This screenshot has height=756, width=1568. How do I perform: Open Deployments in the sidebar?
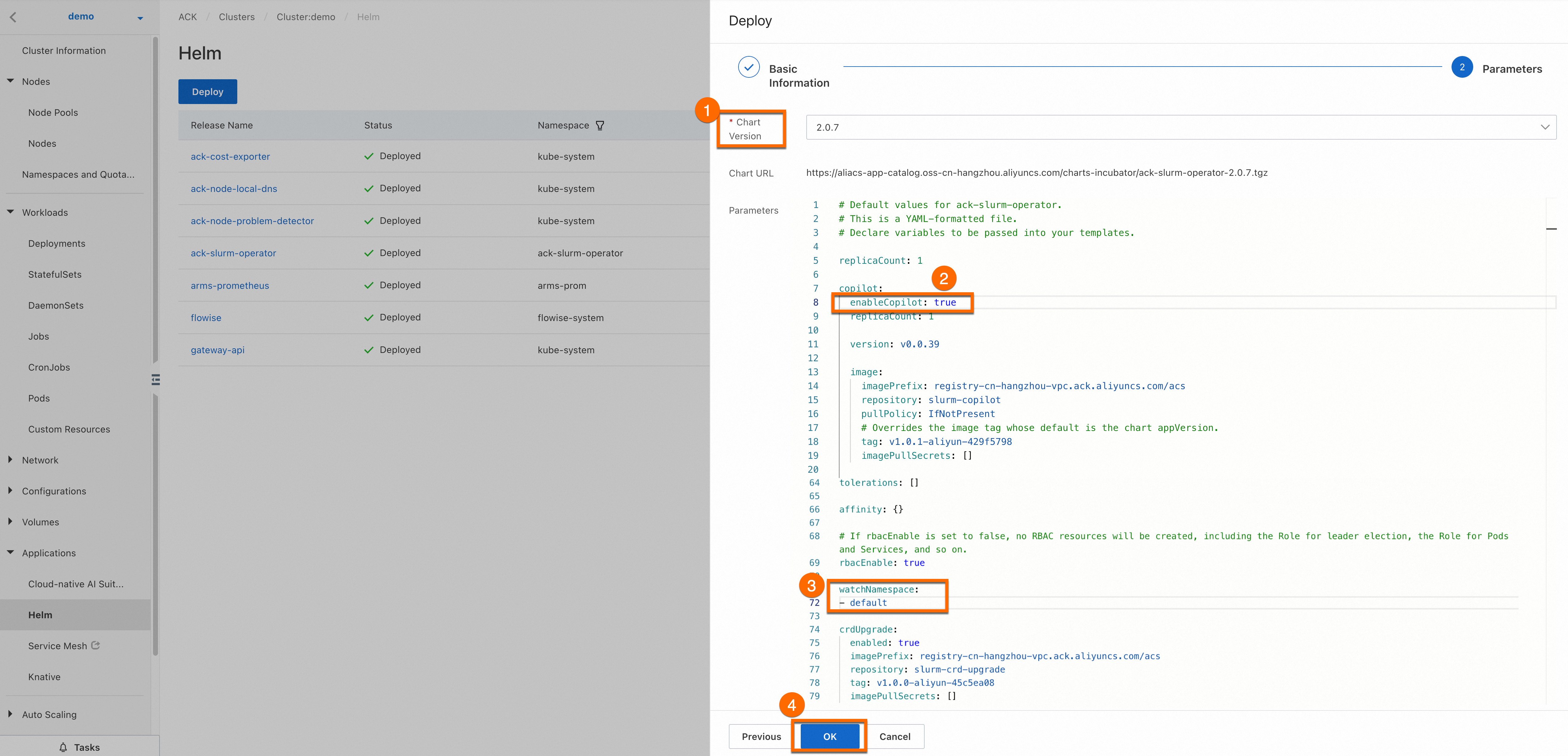[x=57, y=243]
